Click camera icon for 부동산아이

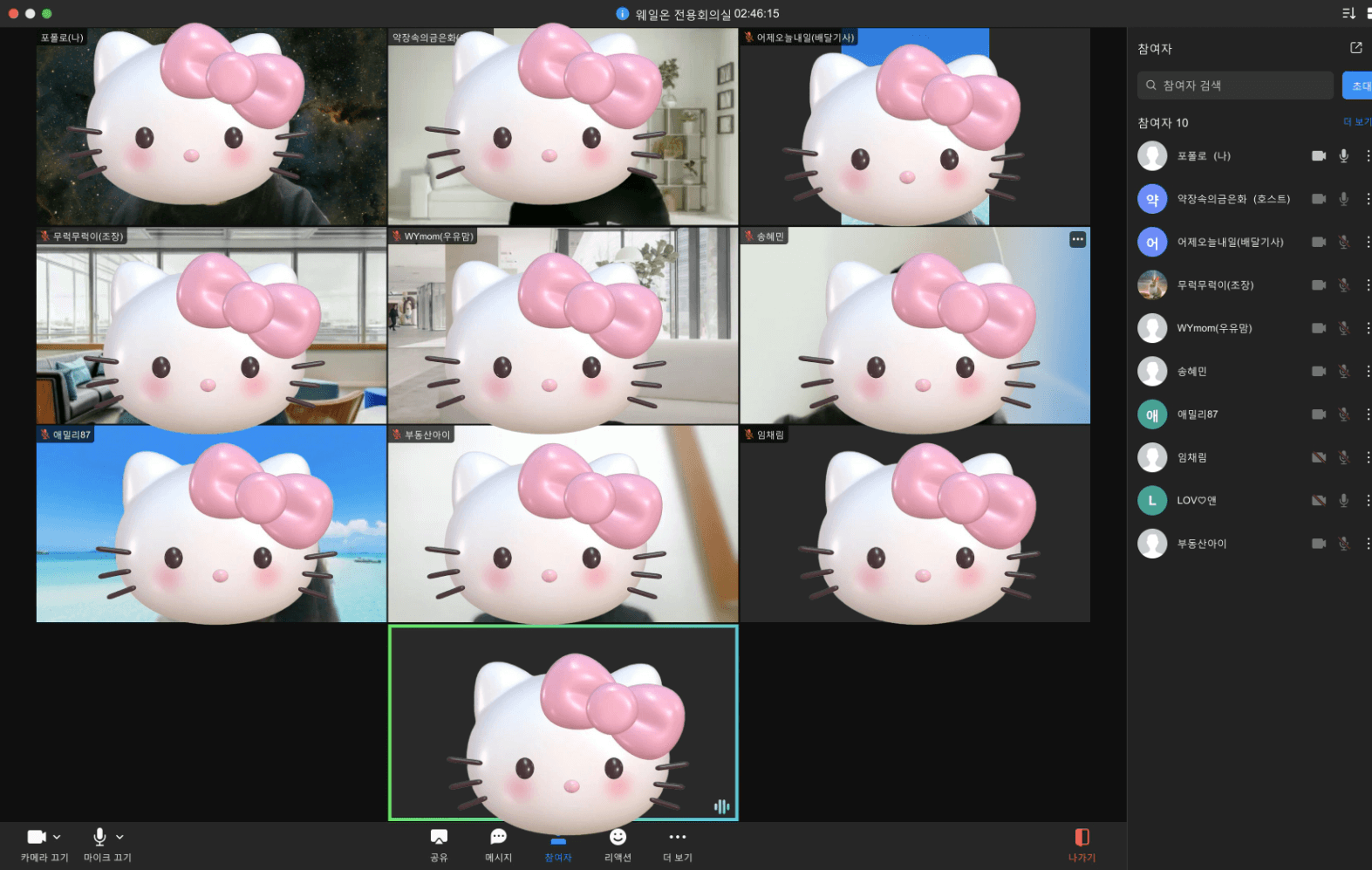click(x=1319, y=544)
